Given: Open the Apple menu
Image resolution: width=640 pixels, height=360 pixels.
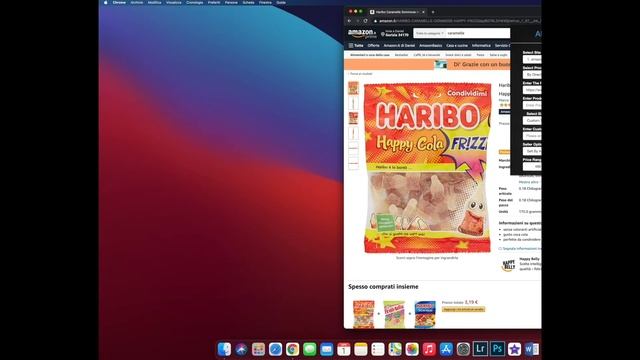Looking at the screenshot, I should (105, 2).
